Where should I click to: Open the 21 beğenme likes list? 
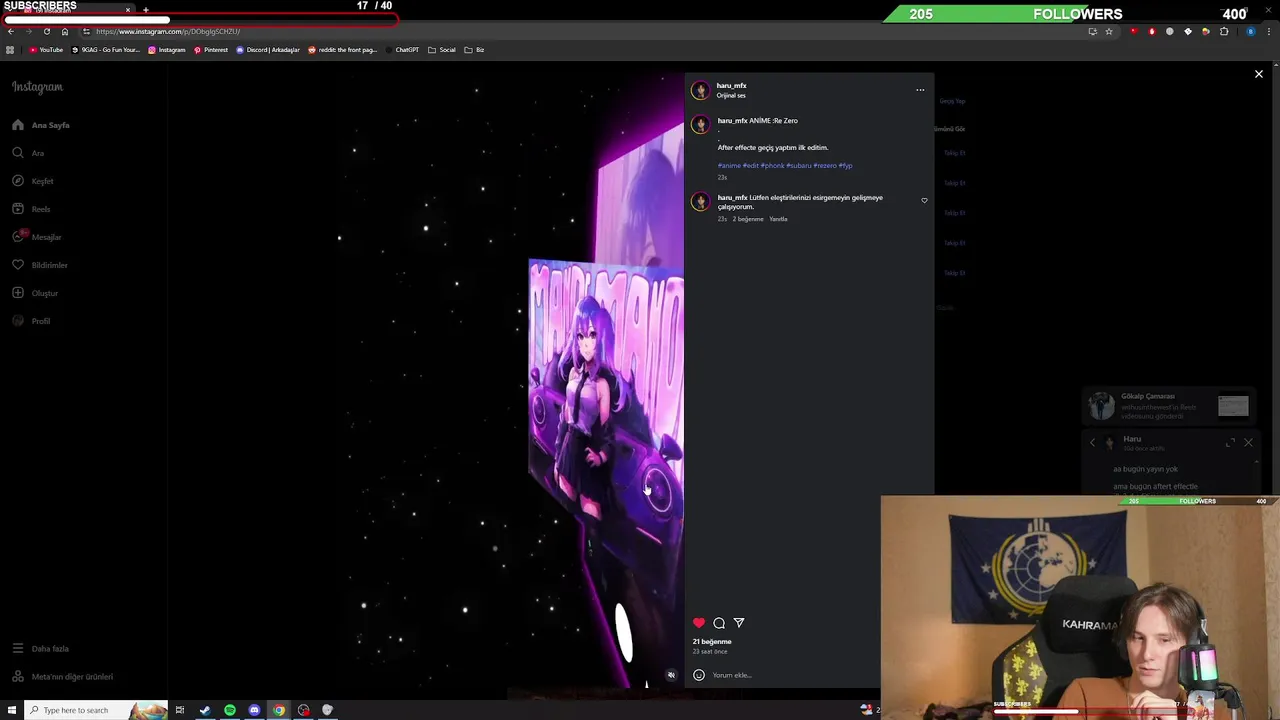712,642
